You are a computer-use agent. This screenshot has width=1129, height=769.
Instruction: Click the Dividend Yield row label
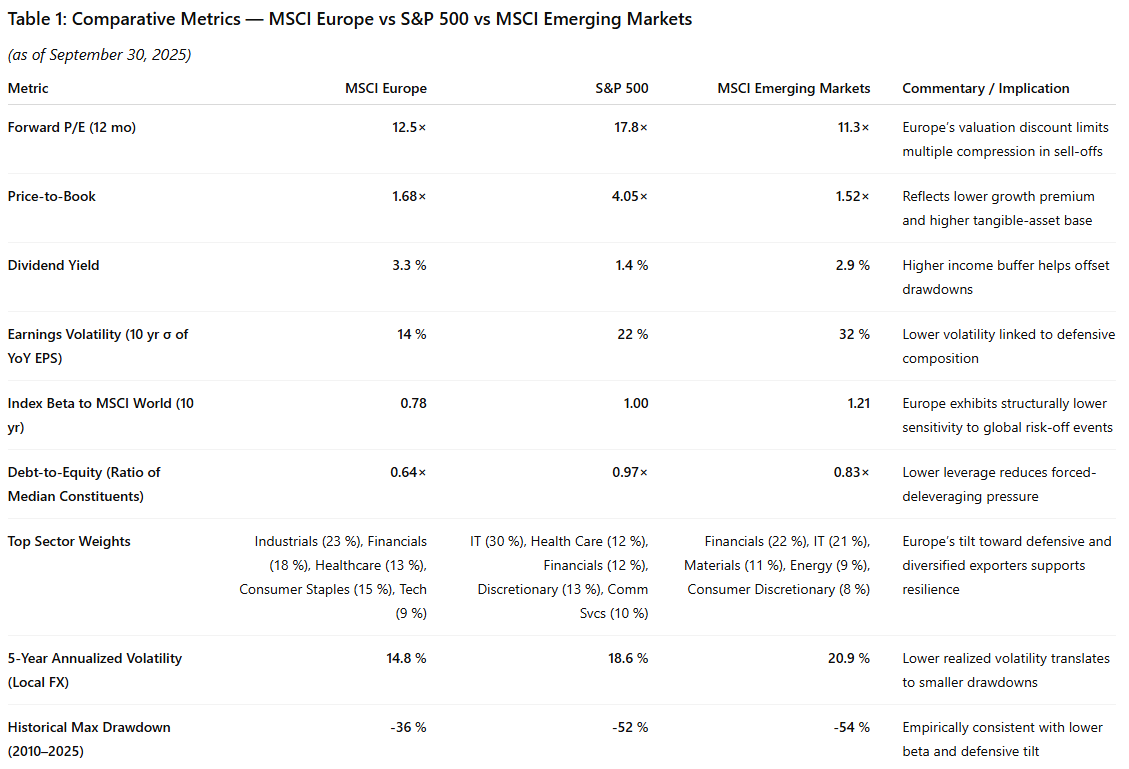53,265
